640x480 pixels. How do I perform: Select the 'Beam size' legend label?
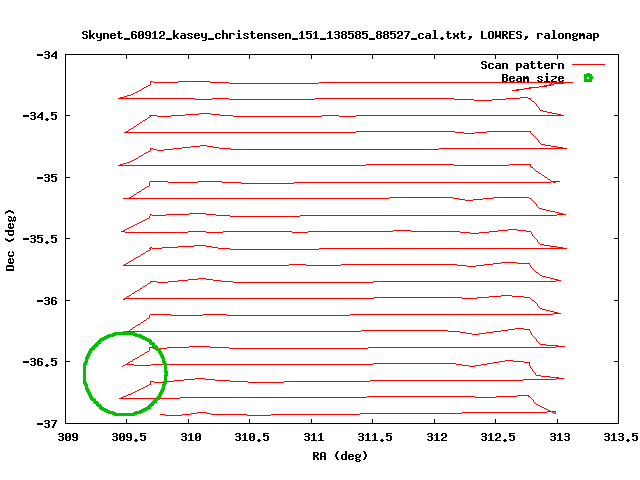(533, 78)
